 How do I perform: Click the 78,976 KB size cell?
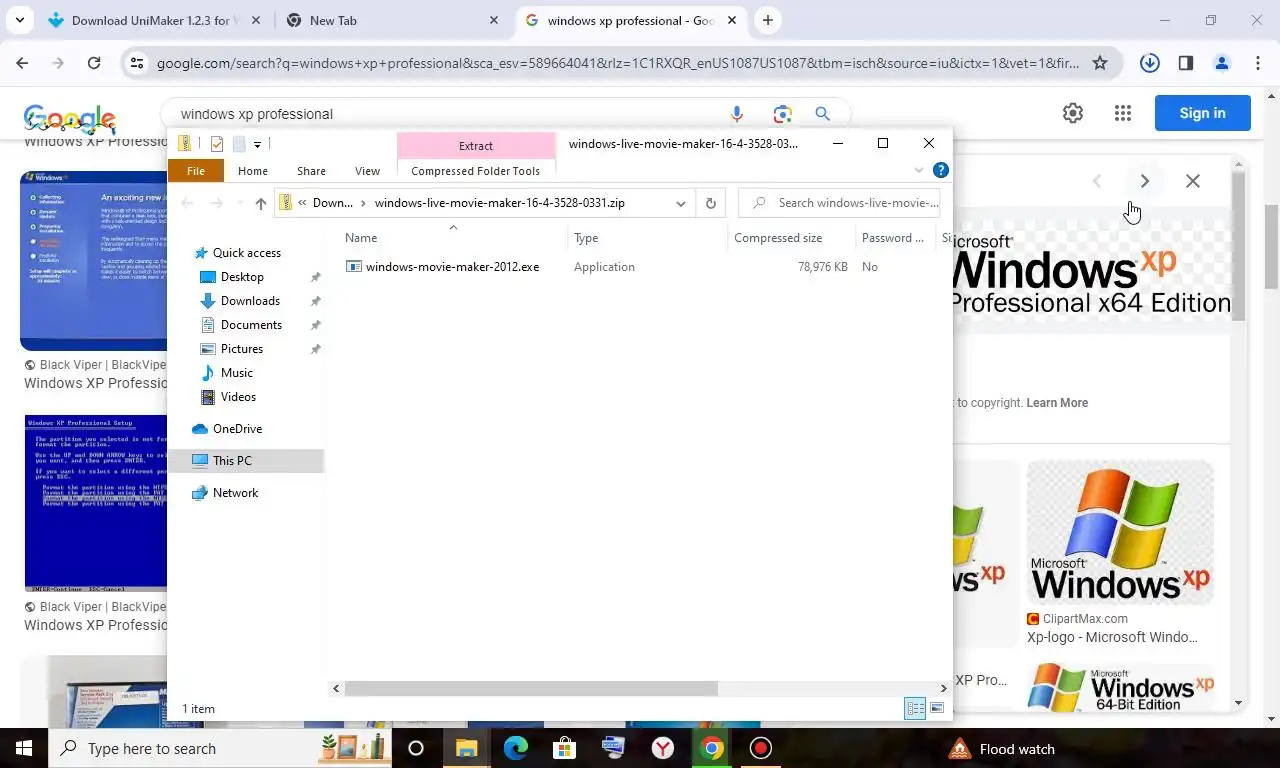pyautogui.click(x=823, y=267)
